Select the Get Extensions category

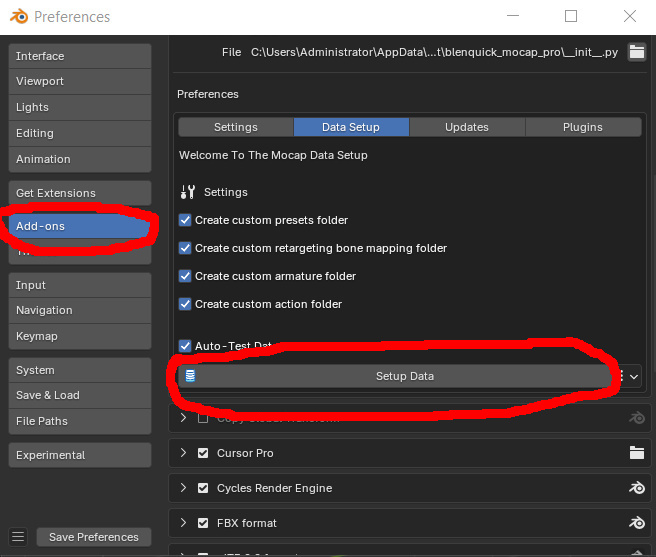(x=80, y=193)
